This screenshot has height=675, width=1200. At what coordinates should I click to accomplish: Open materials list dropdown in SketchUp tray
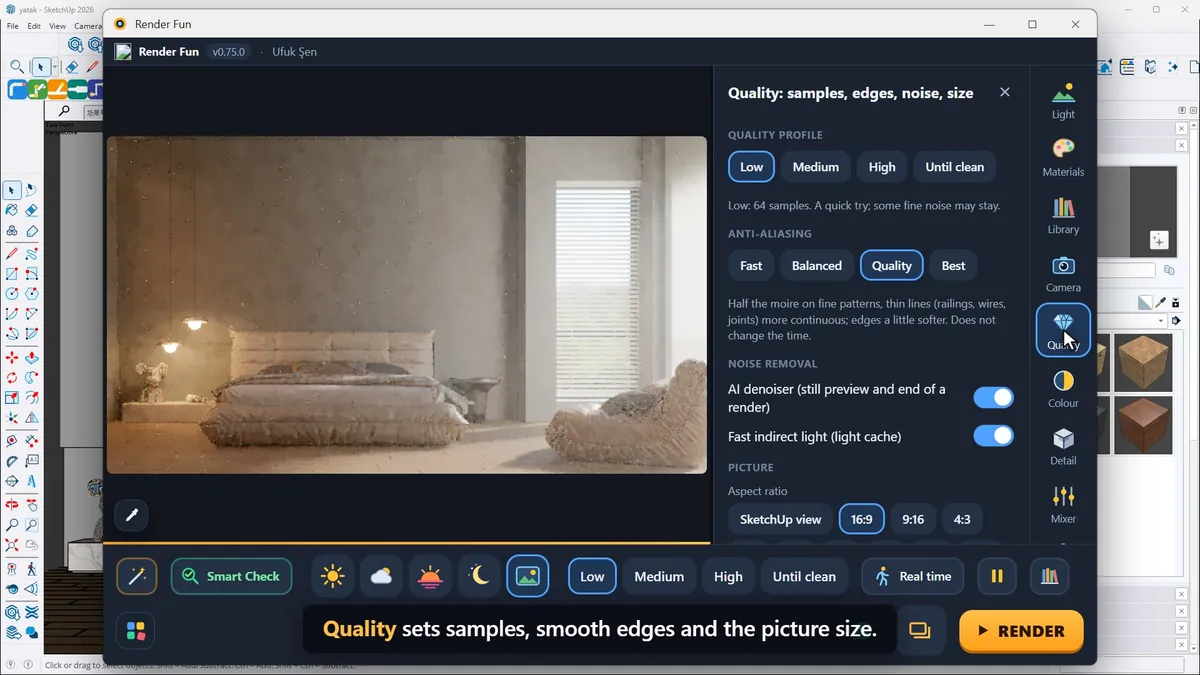pos(1162,321)
